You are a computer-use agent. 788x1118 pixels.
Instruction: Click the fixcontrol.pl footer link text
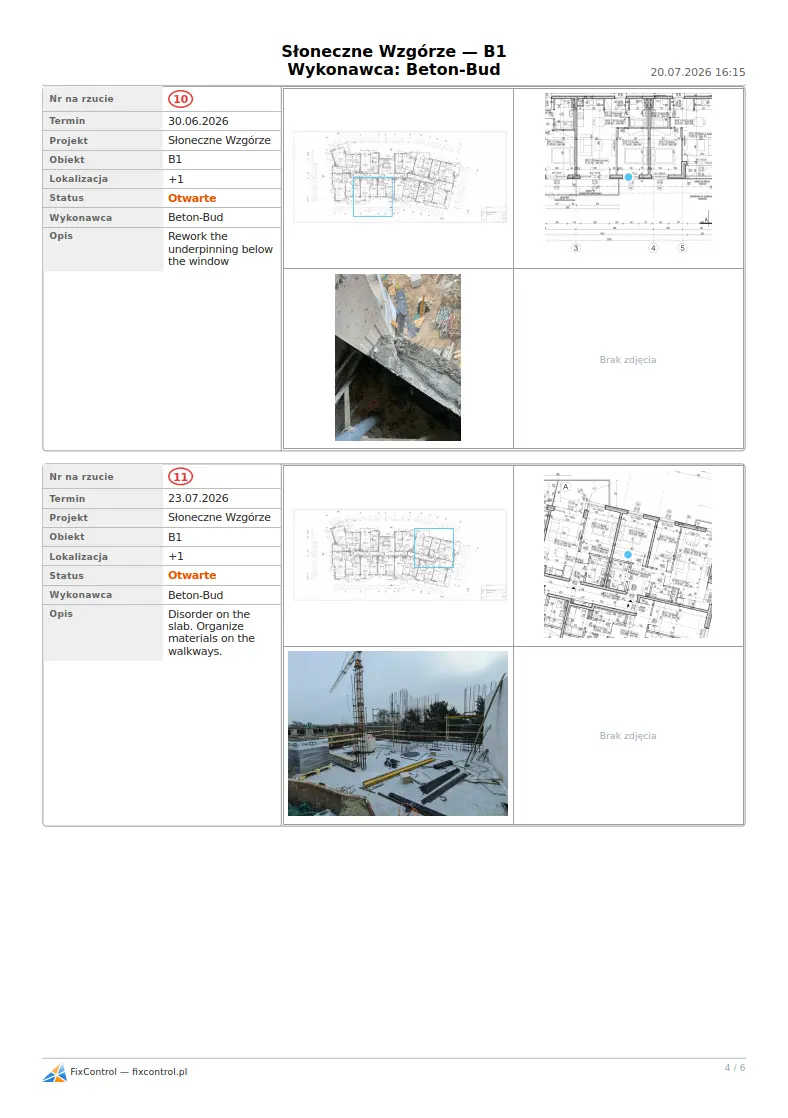coord(160,1072)
